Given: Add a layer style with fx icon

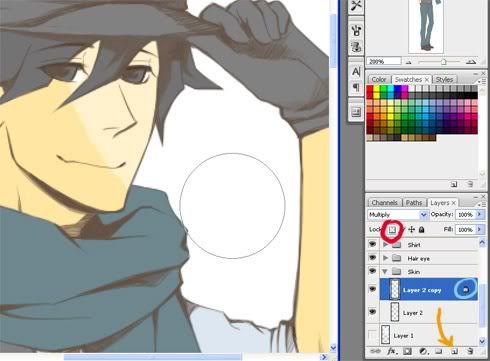Looking at the screenshot, I should point(391,351).
